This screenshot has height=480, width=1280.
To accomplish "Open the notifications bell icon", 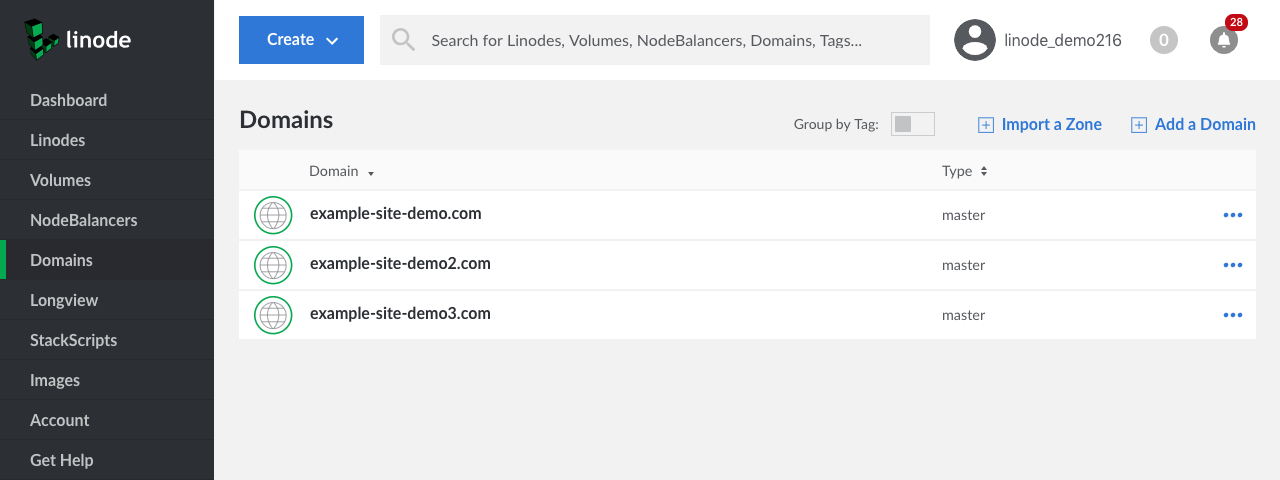I will point(1223,40).
